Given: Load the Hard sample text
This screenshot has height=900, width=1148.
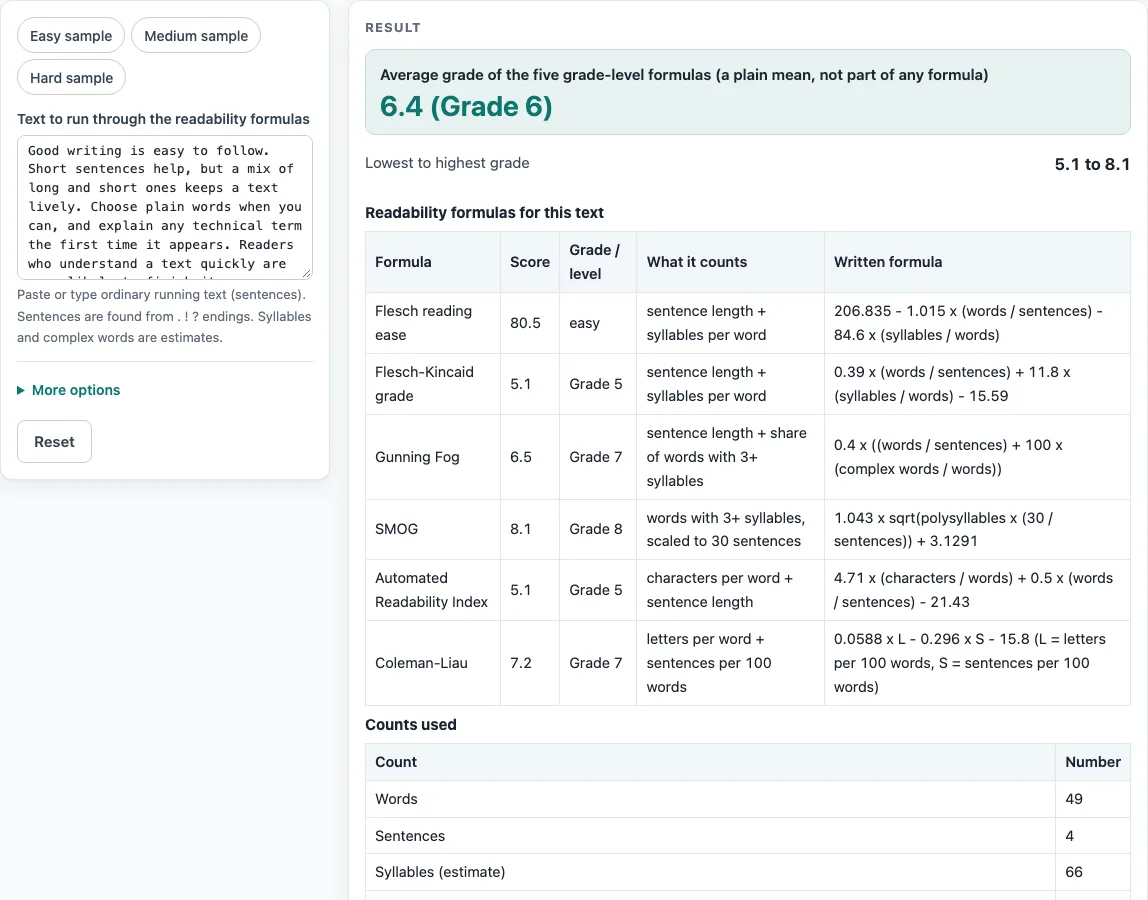Looking at the screenshot, I should pos(71,78).
